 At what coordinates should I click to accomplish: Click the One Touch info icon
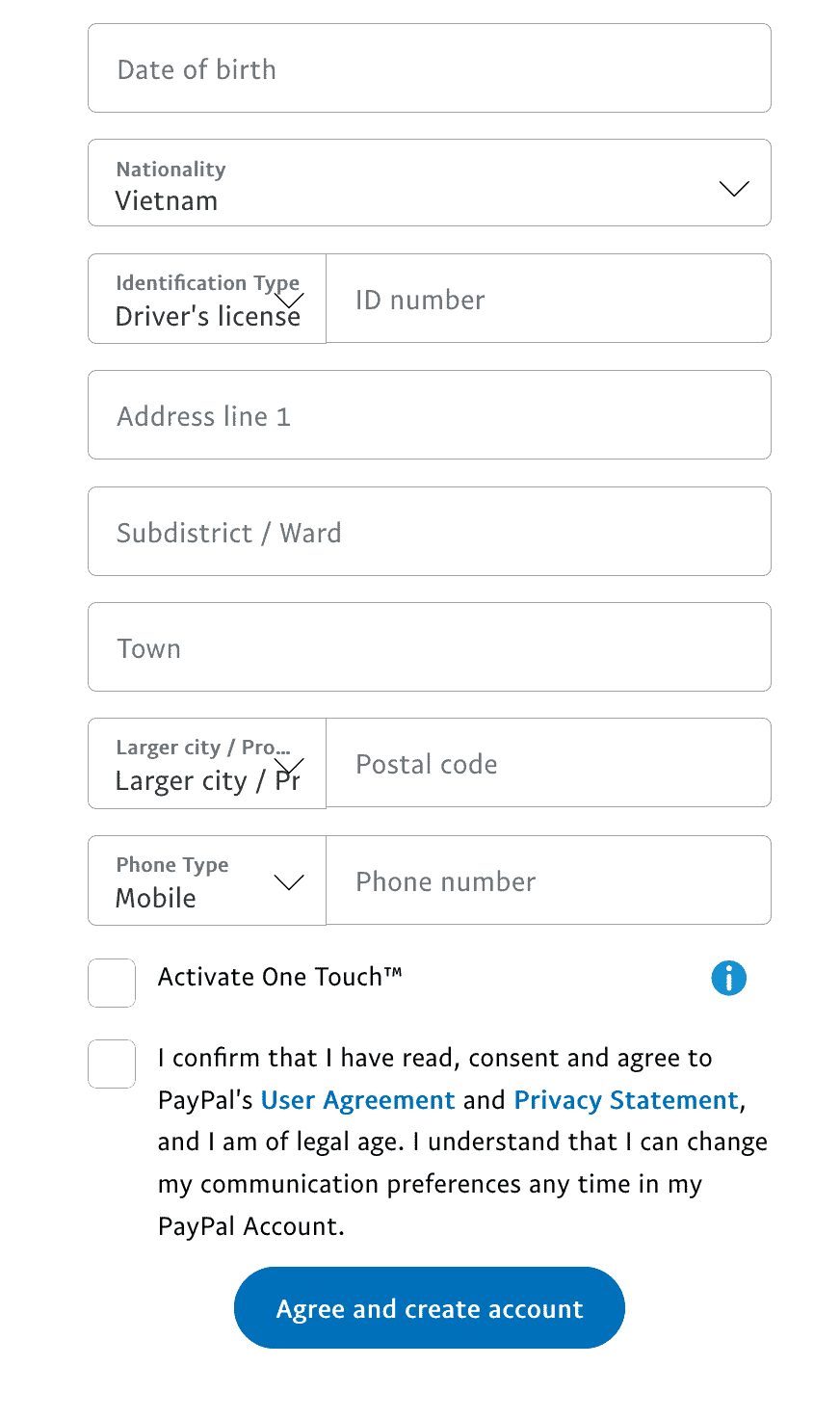point(729,978)
